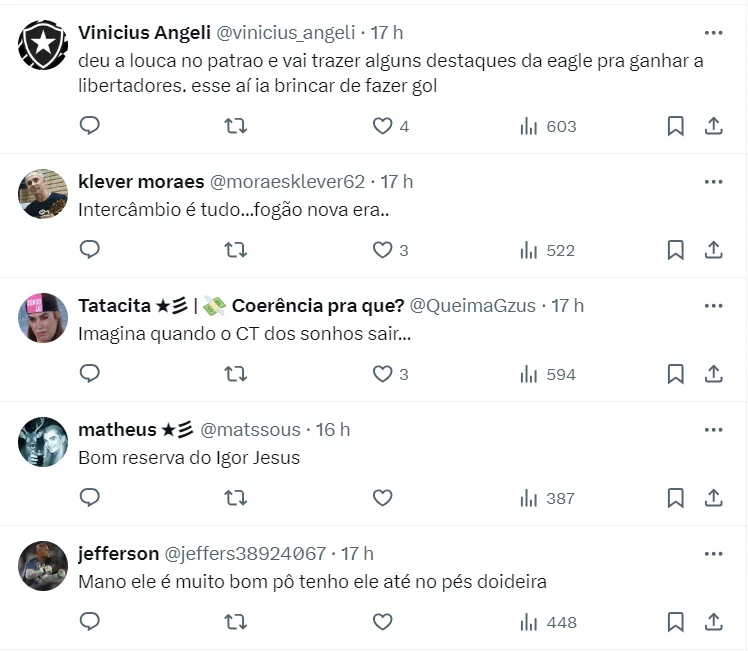Like Tatacita's tweet about CT dos sonhos
The height and width of the screenshot is (651, 748).
pyautogui.click(x=382, y=374)
